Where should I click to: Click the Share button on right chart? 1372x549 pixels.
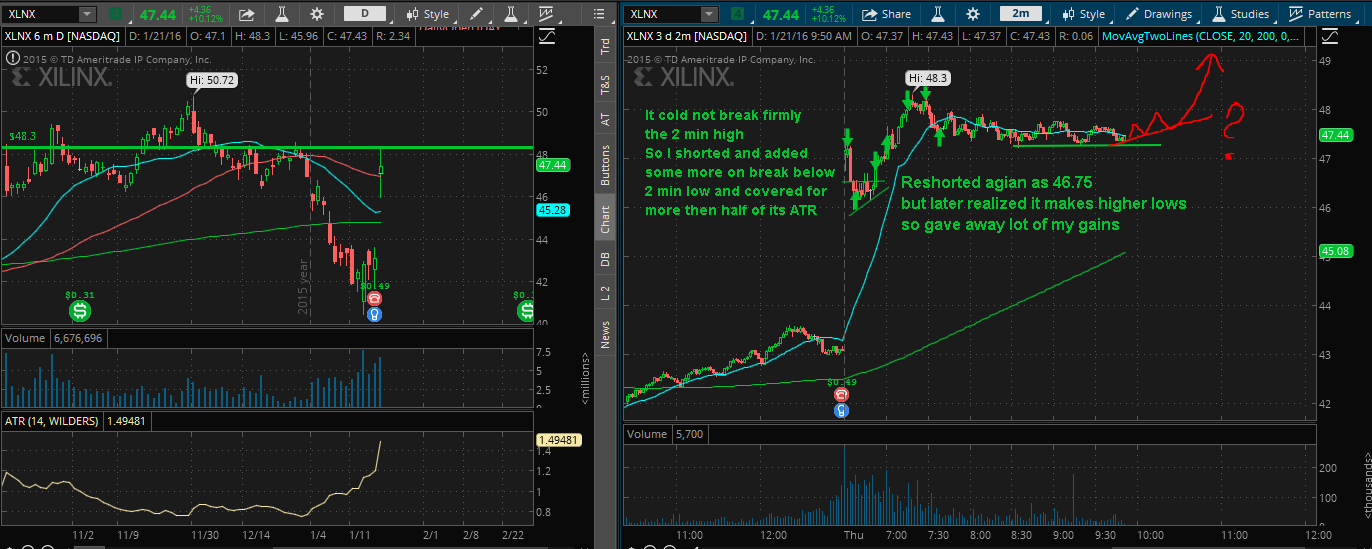pos(886,14)
